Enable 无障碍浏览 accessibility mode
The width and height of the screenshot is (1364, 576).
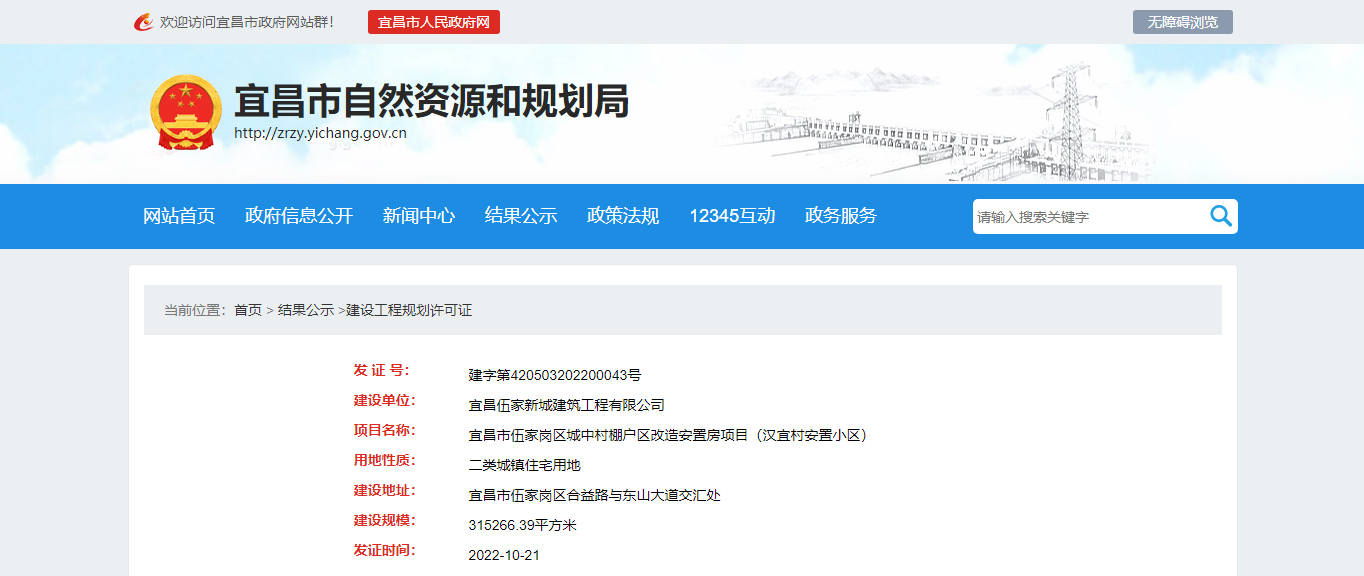click(x=1182, y=22)
